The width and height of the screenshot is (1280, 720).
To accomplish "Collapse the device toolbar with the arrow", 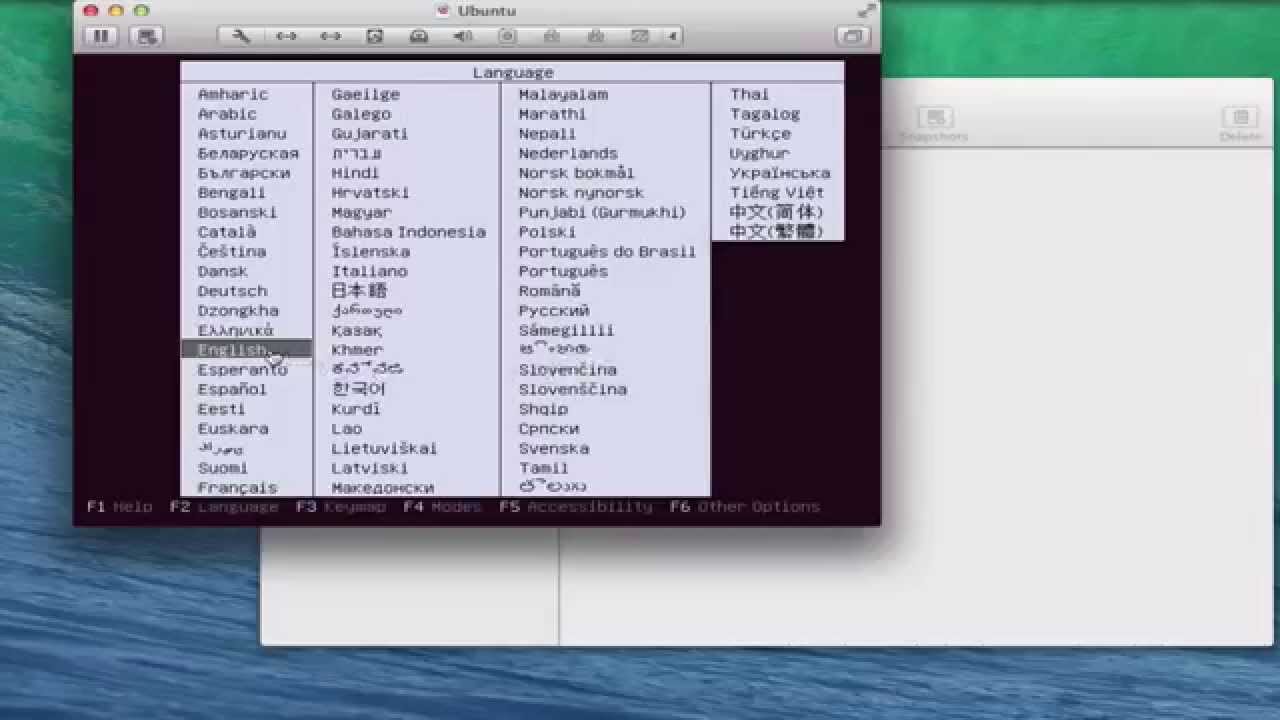I will tap(673, 36).
